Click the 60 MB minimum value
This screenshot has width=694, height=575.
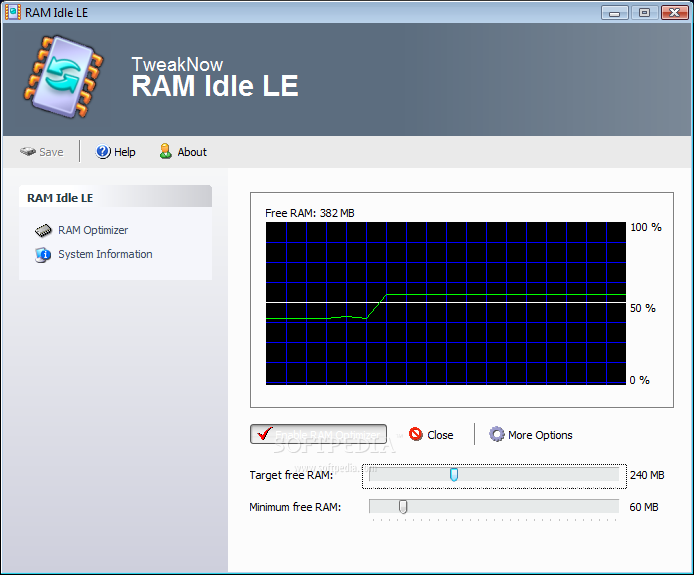[x=644, y=507]
